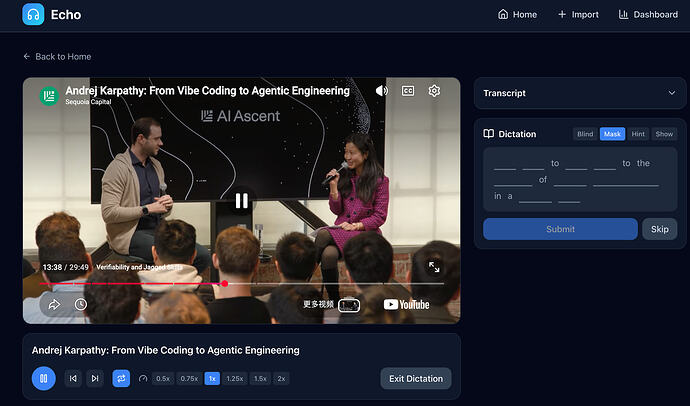Viewport: 690px width, 406px height.
Task: Click the 13:38 / 29:49 time display
Action: pos(65,267)
